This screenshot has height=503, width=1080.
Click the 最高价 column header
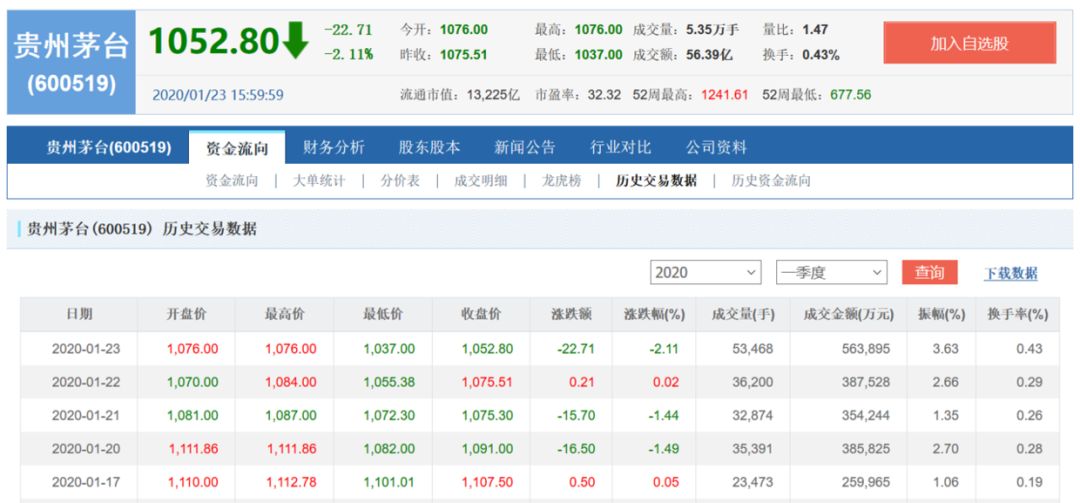[284, 314]
